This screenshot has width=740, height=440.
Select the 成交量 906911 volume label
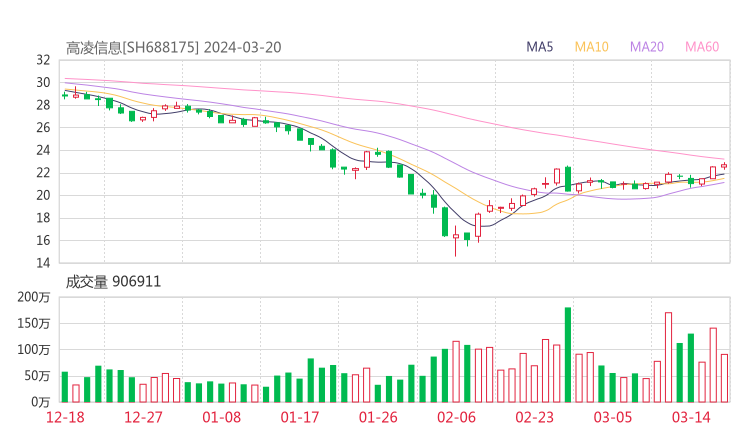[x=113, y=282]
